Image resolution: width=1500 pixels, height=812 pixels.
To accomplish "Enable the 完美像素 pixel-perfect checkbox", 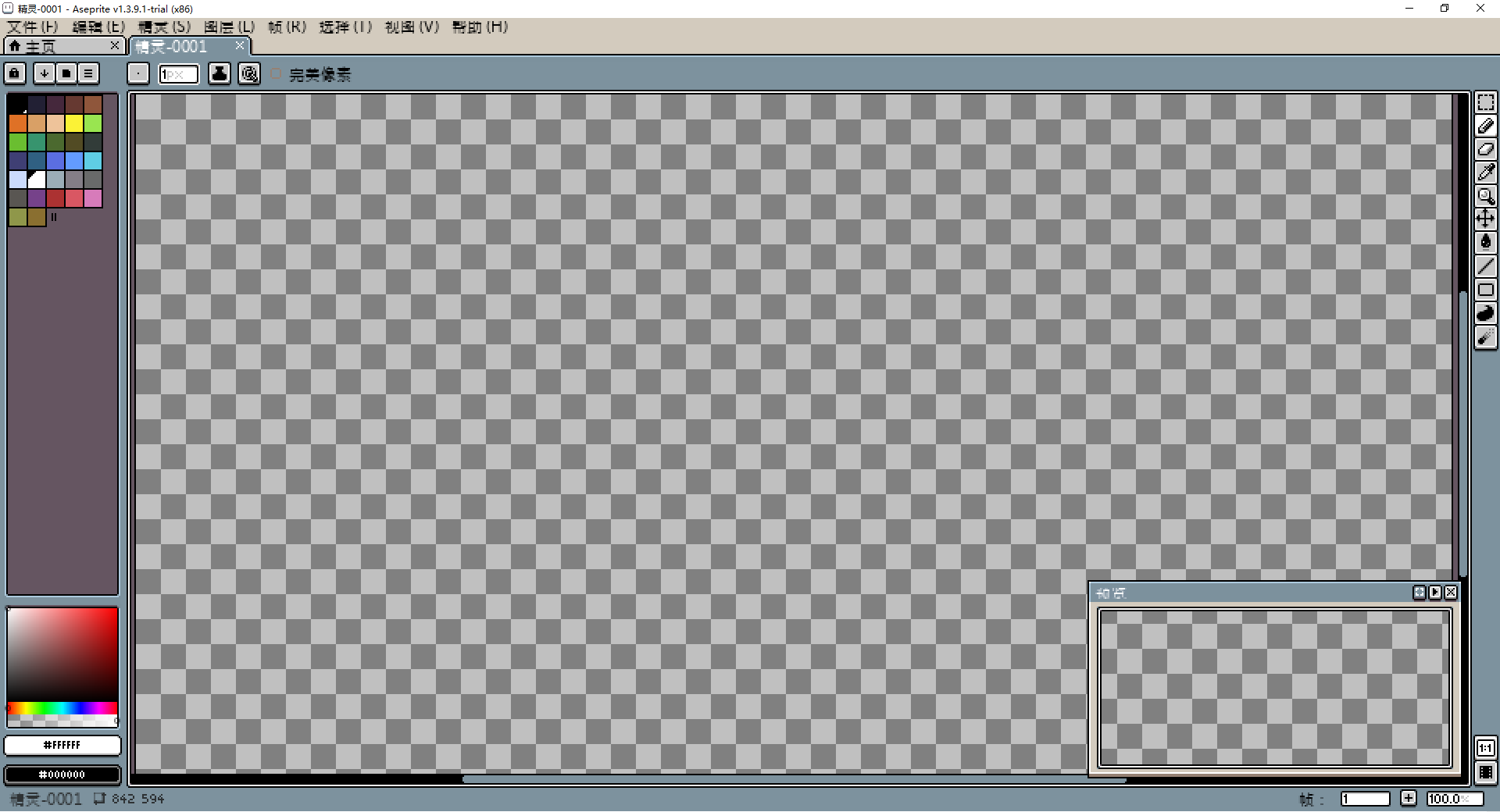I will point(277,74).
